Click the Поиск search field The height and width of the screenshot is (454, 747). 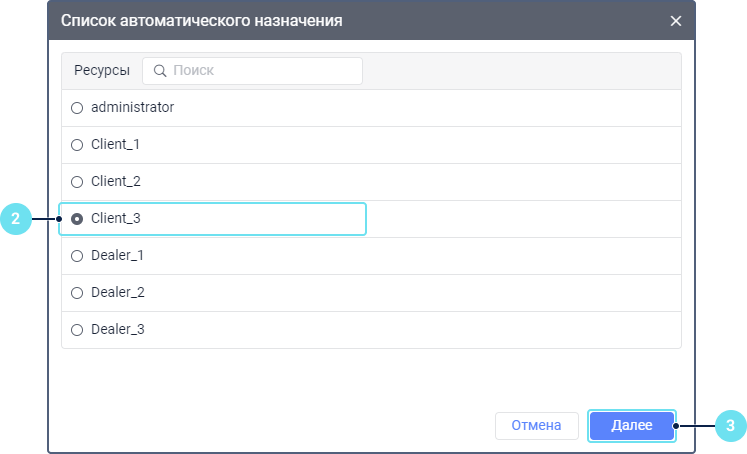(x=252, y=71)
